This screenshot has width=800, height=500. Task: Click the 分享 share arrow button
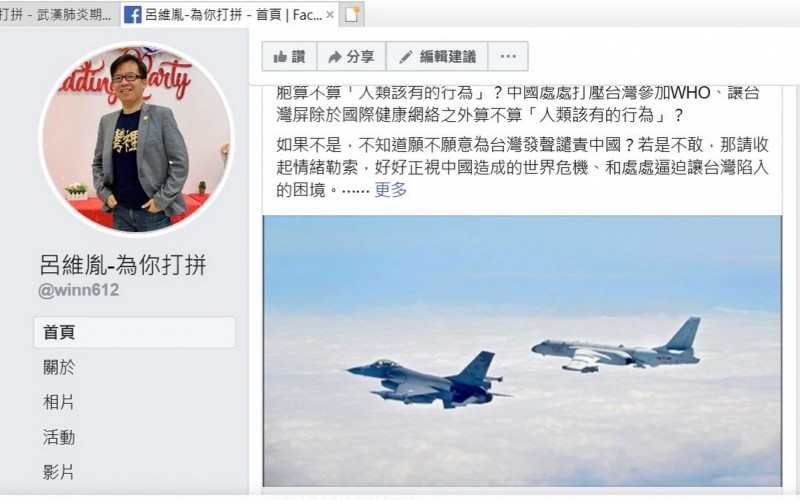(352, 57)
